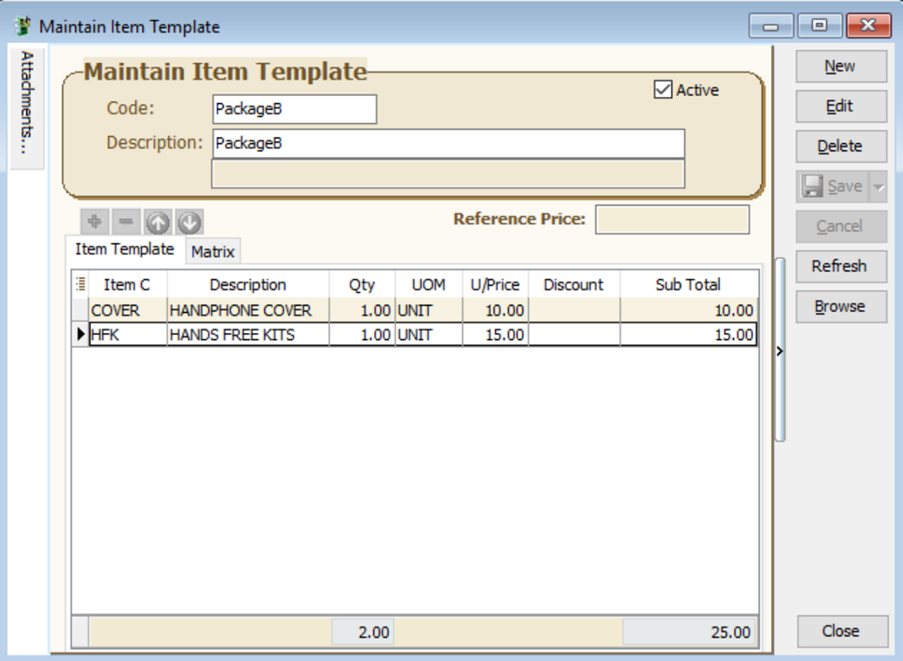This screenshot has width=903, height=661.
Task: Click the move row up arrow icon
Action: pos(158,222)
